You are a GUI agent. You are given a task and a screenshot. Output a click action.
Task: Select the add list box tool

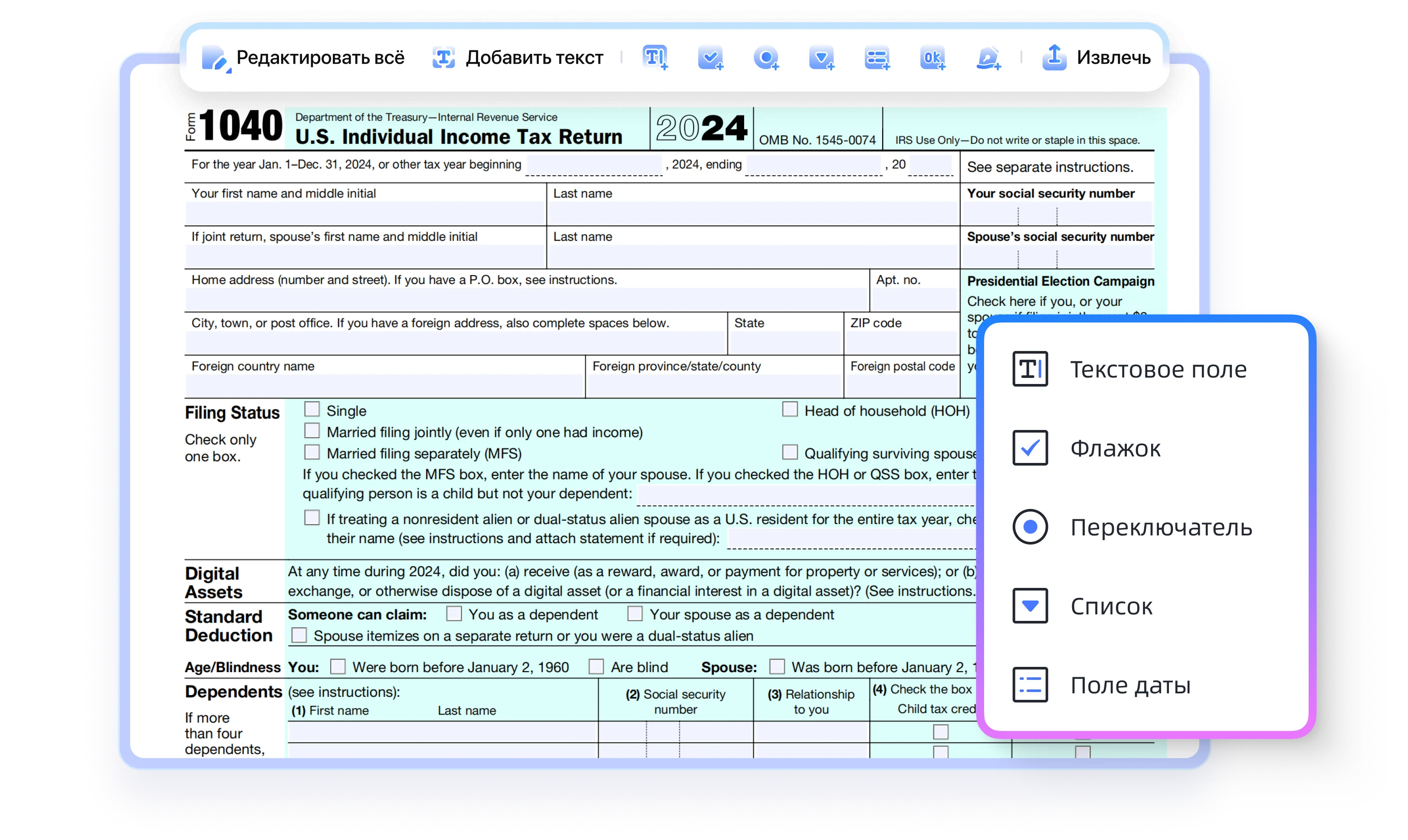tap(876, 57)
